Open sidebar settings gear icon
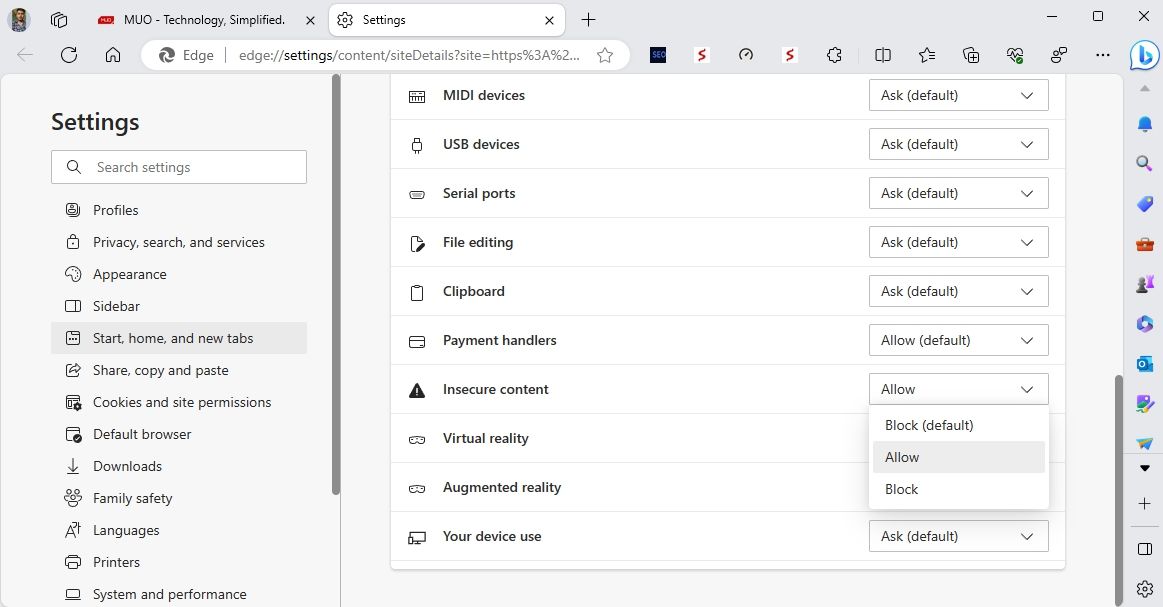Screen dimensions: 1163x607 [1145, 589]
